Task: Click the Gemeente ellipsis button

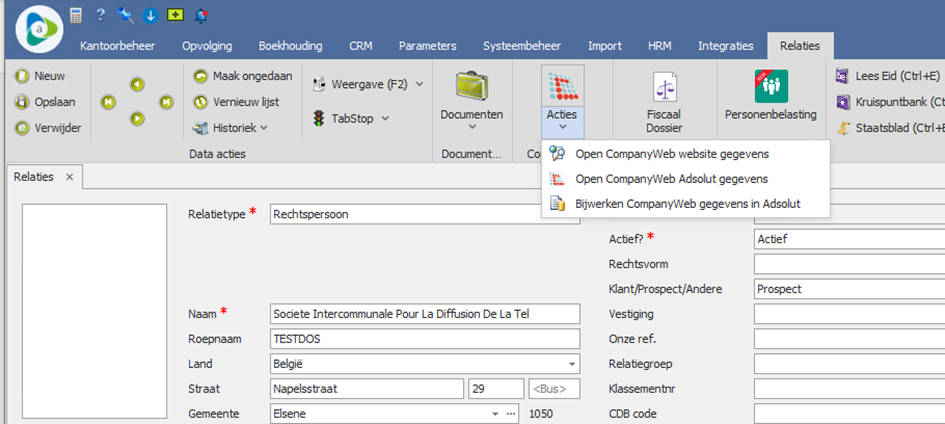Action: click(511, 414)
